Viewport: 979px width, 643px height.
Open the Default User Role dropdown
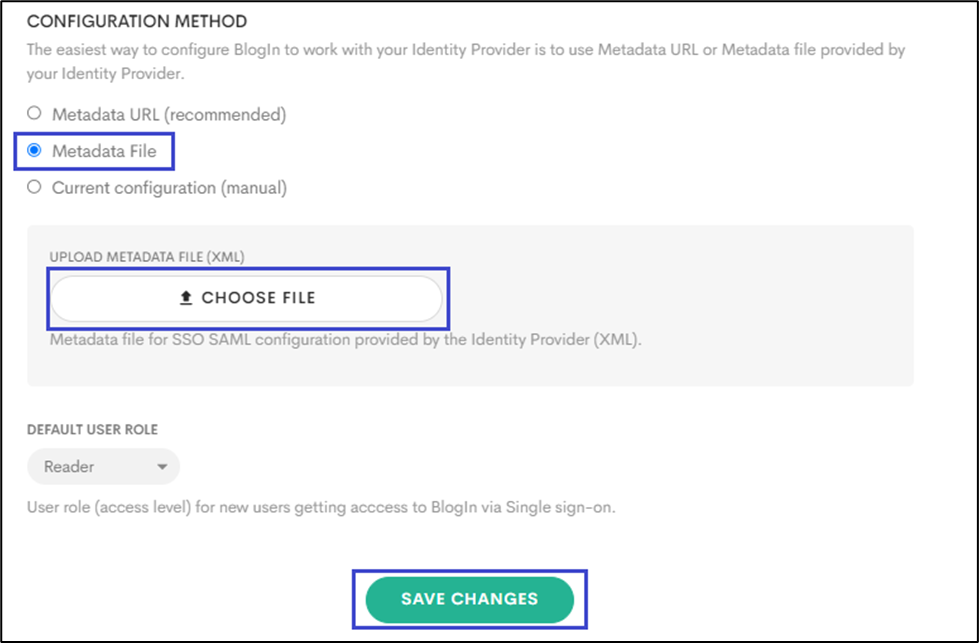click(103, 466)
